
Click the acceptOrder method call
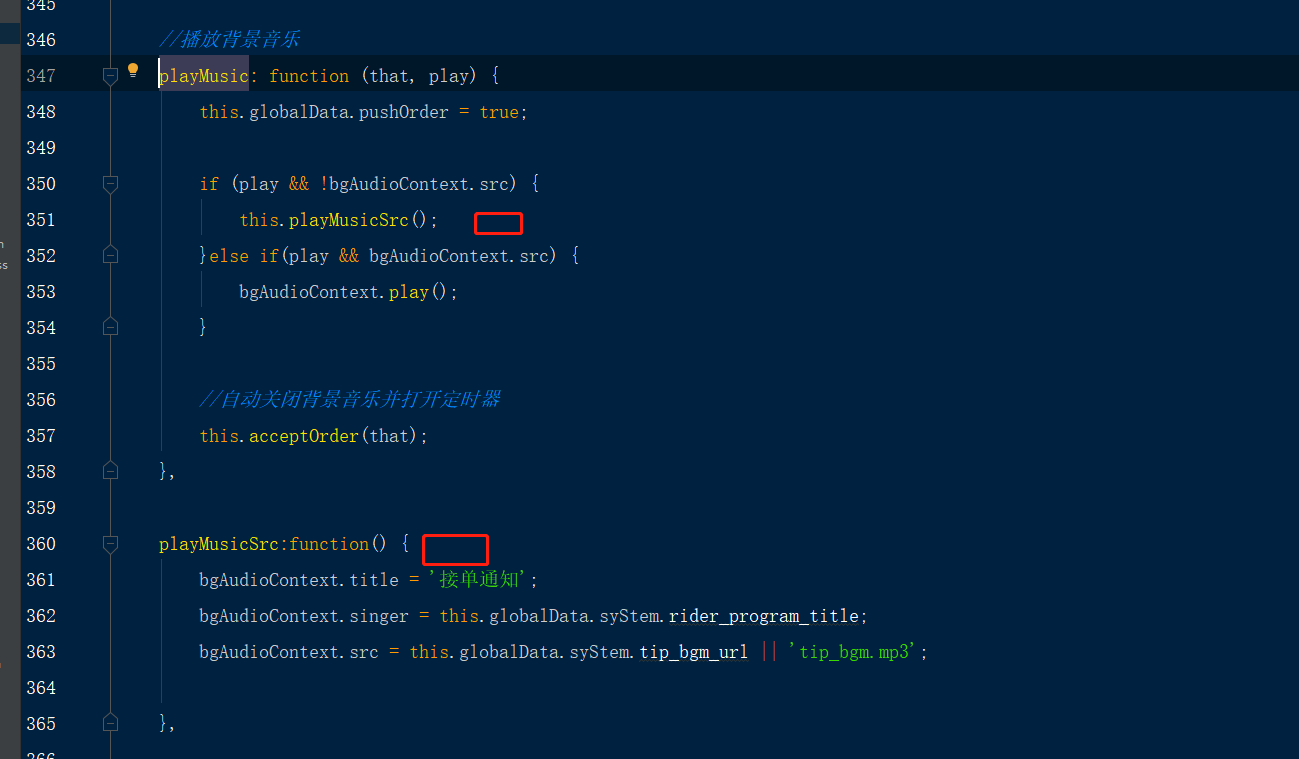tap(304, 436)
